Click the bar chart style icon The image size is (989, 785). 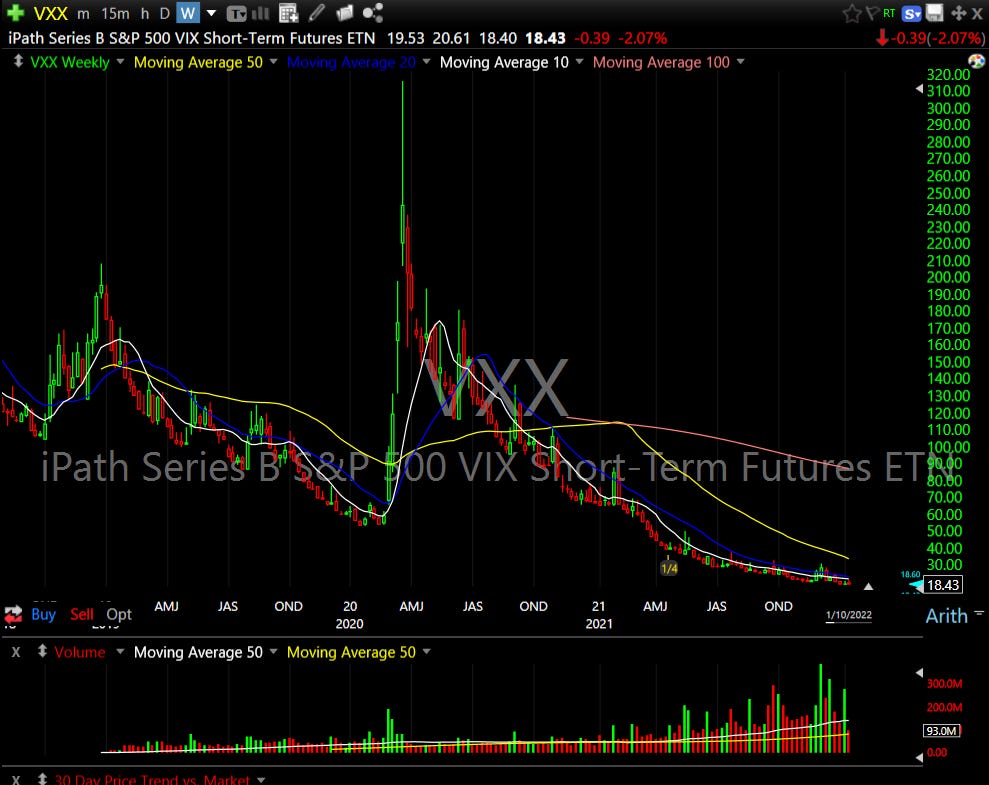pyautogui.click(x=260, y=13)
